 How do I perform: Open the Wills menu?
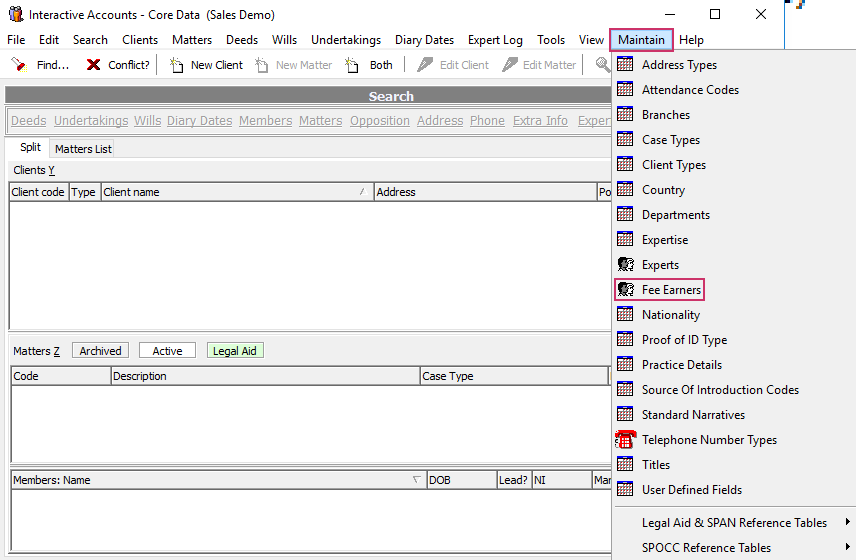click(284, 40)
